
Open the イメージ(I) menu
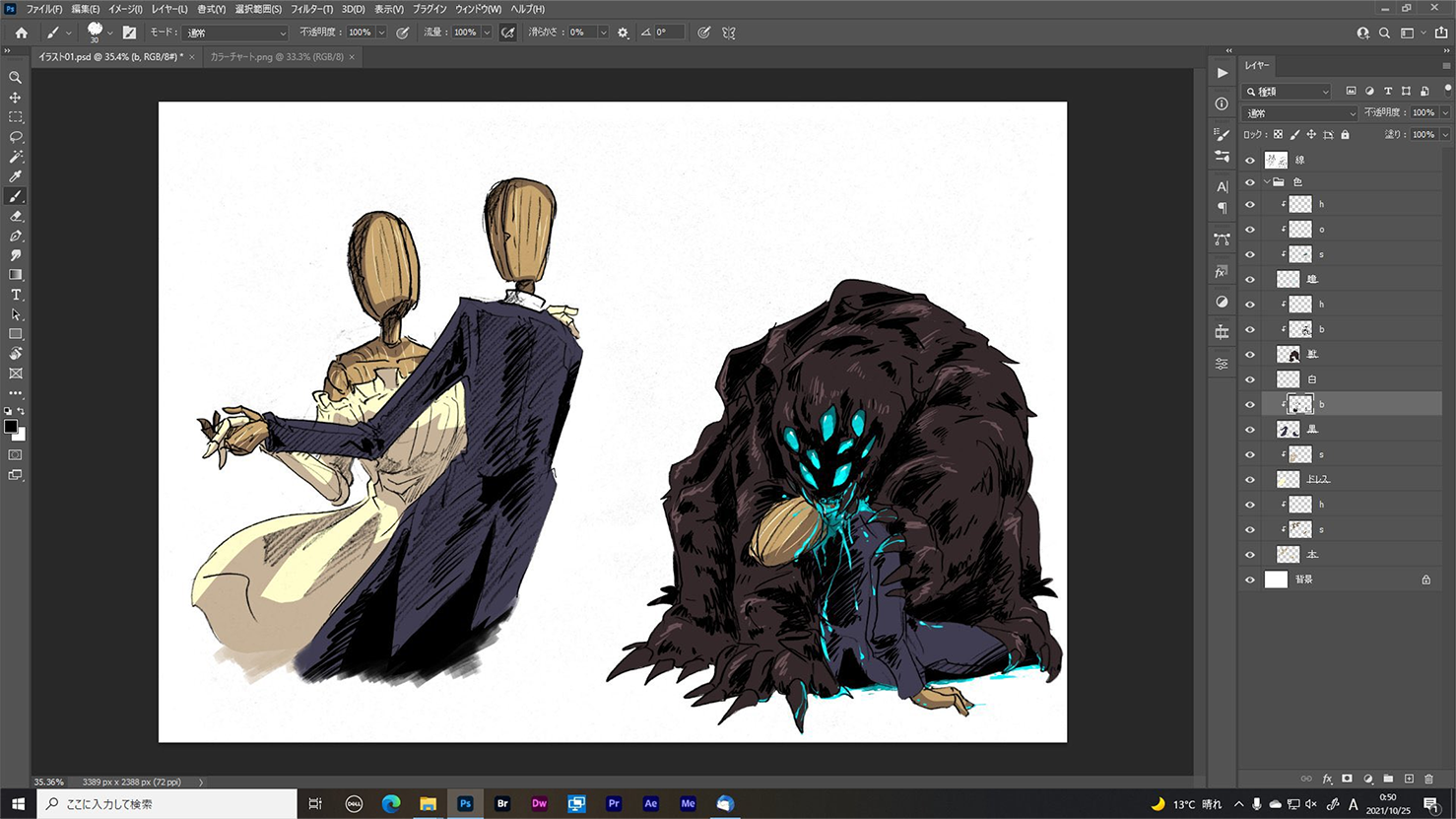[125, 9]
